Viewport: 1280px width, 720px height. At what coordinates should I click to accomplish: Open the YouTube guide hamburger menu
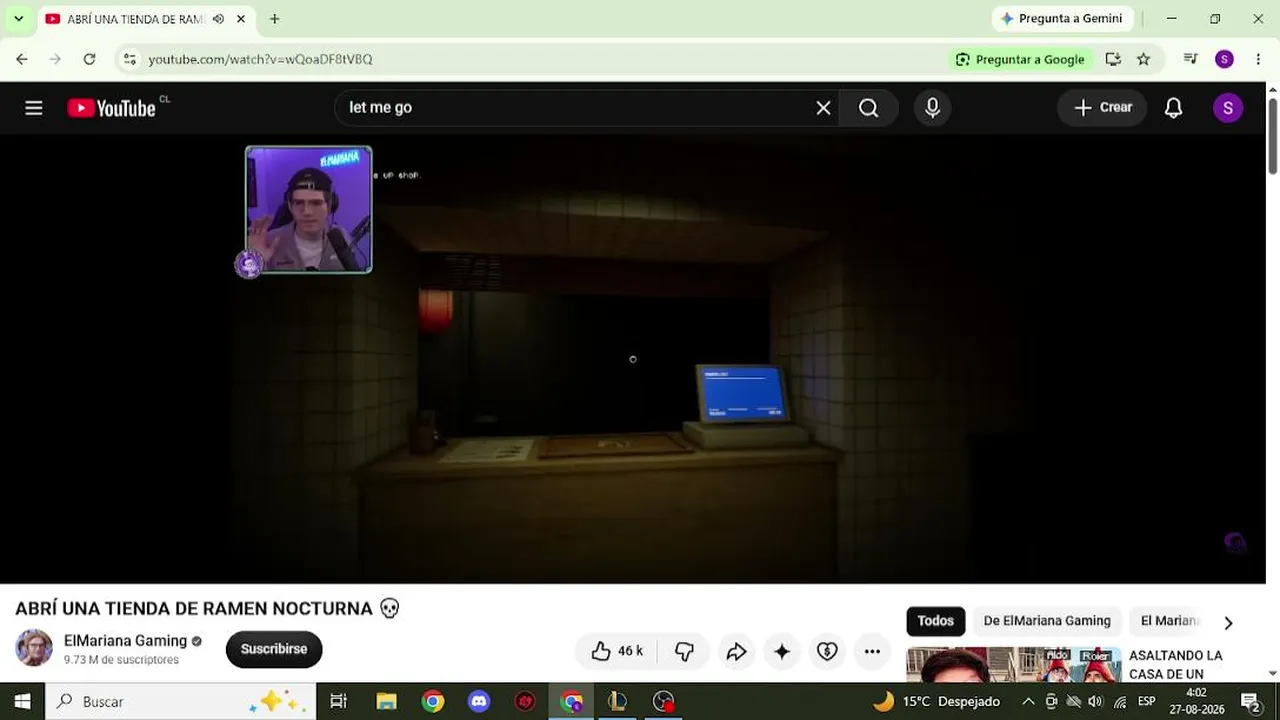click(x=34, y=108)
